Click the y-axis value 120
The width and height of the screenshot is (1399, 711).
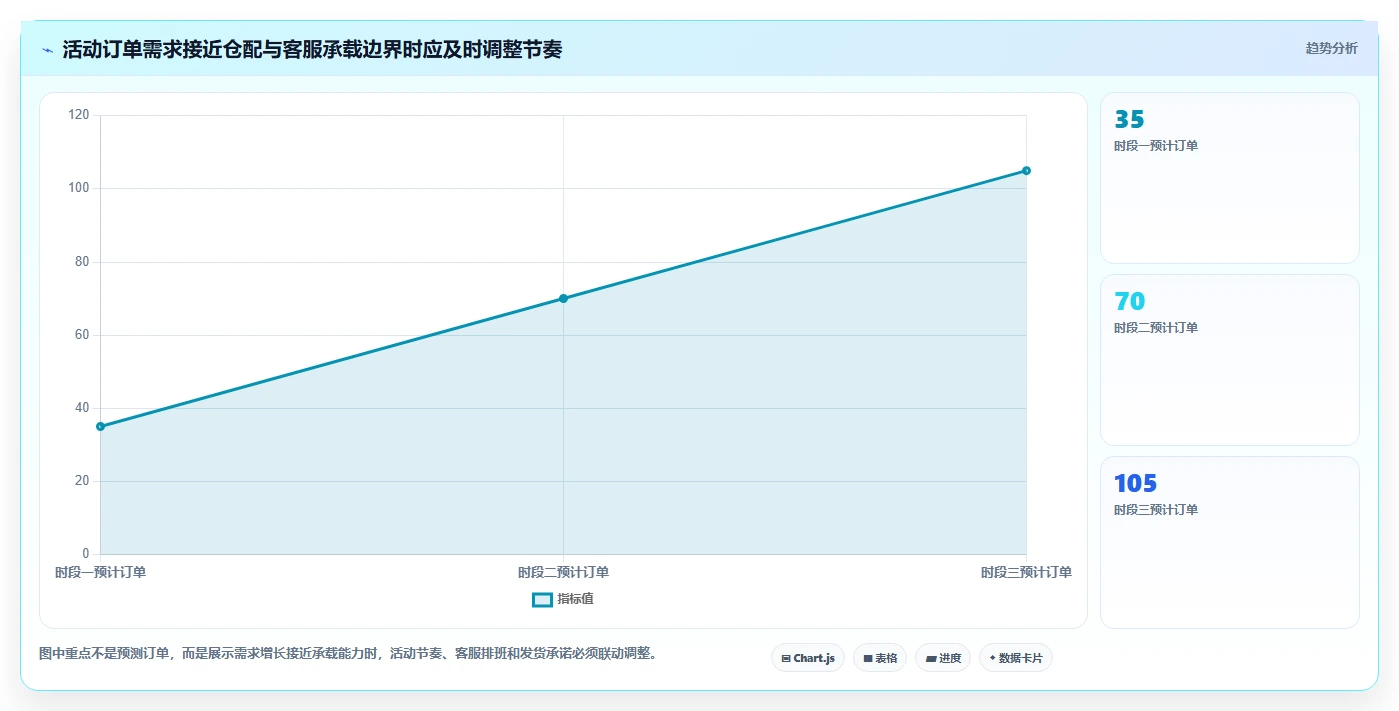click(x=79, y=115)
